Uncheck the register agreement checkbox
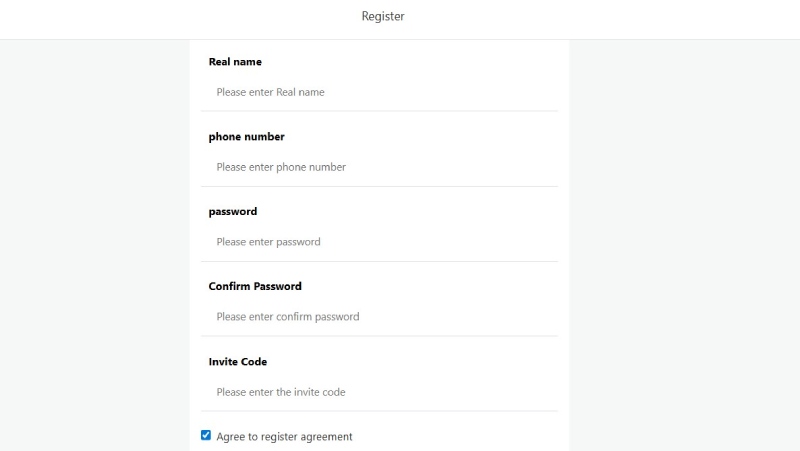This screenshot has height=451, width=800. click(206, 435)
